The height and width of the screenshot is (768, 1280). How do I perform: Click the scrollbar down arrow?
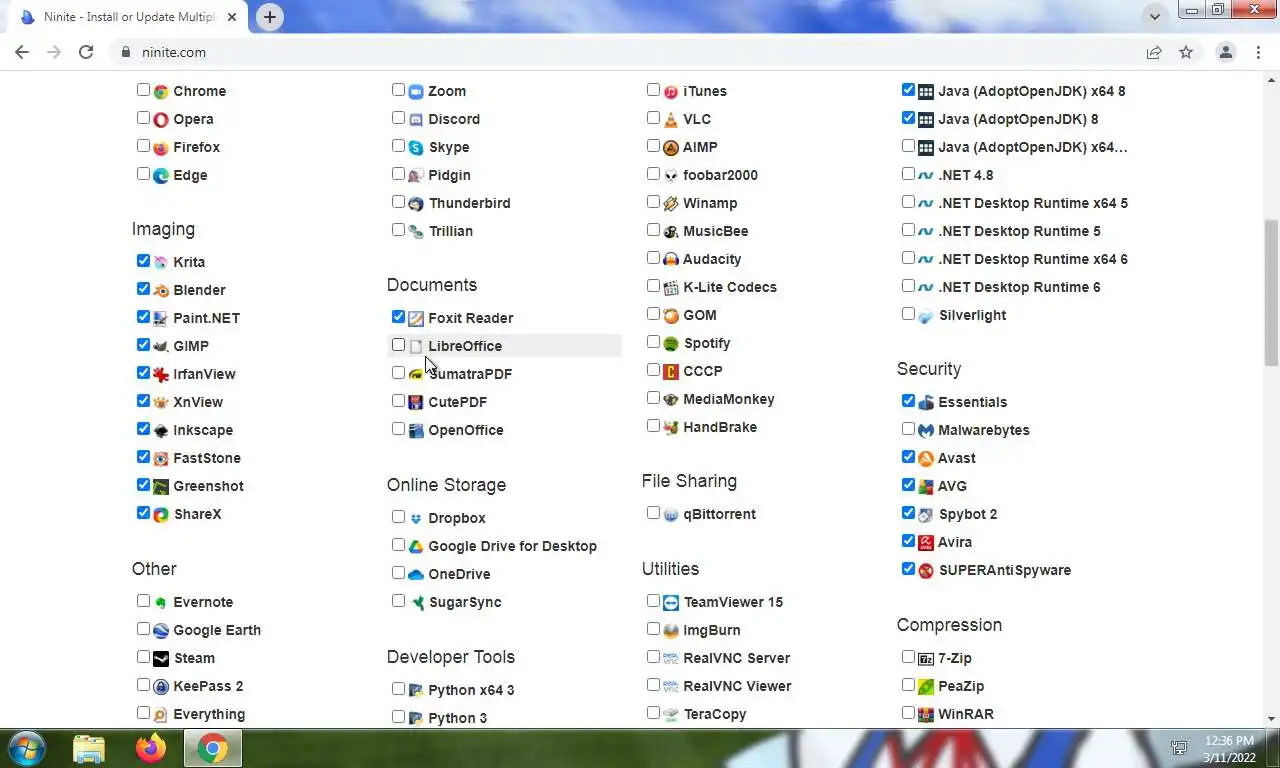pyautogui.click(x=1272, y=718)
